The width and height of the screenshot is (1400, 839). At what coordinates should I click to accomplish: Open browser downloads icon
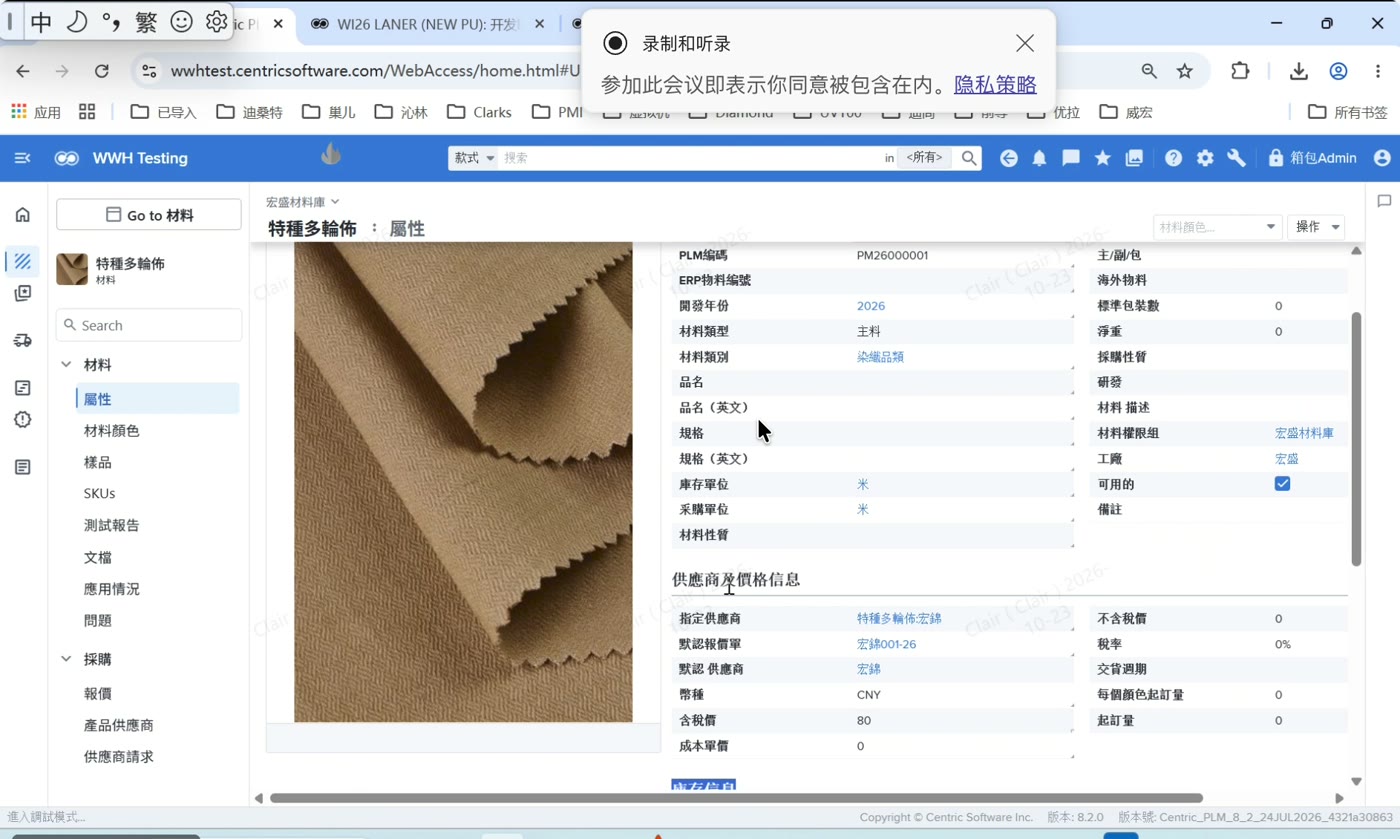tap(1298, 71)
